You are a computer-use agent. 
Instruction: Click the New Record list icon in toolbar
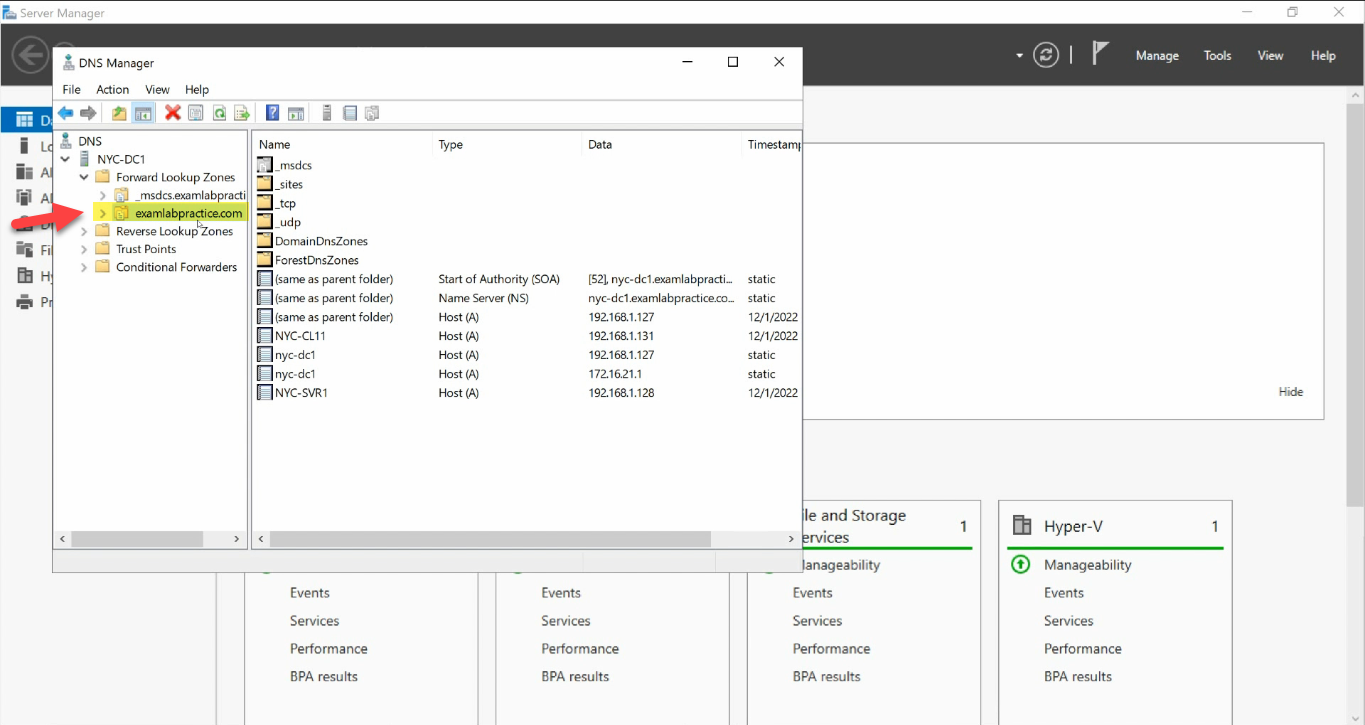coord(350,113)
